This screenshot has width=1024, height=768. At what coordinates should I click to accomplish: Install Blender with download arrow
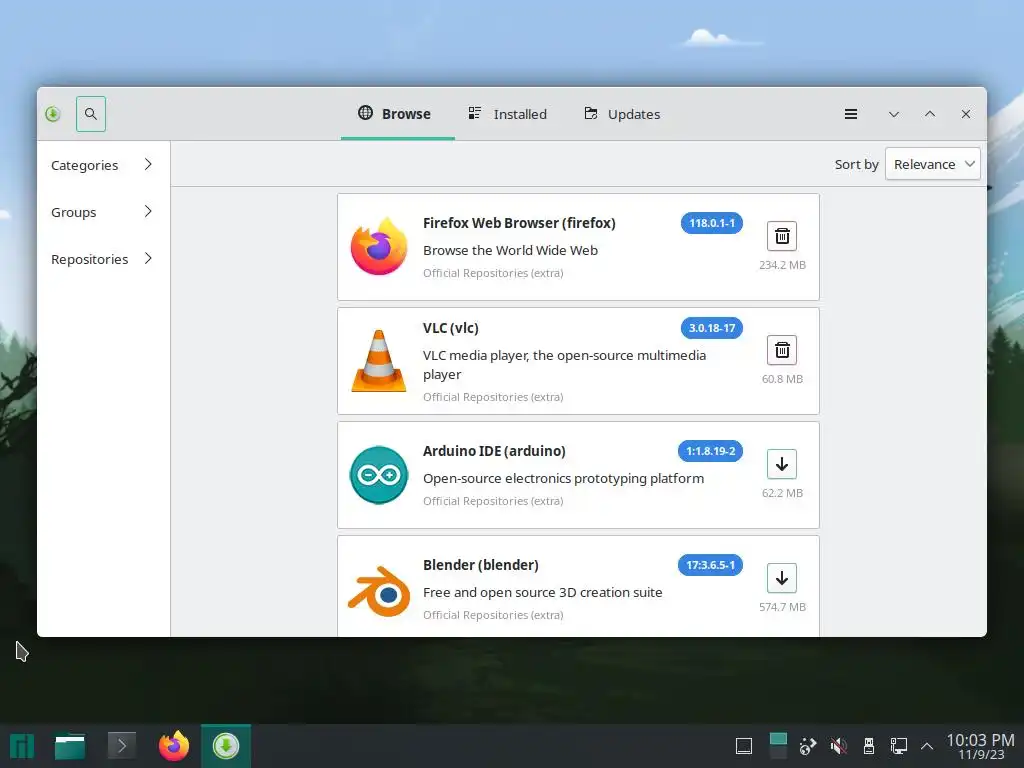pos(782,578)
